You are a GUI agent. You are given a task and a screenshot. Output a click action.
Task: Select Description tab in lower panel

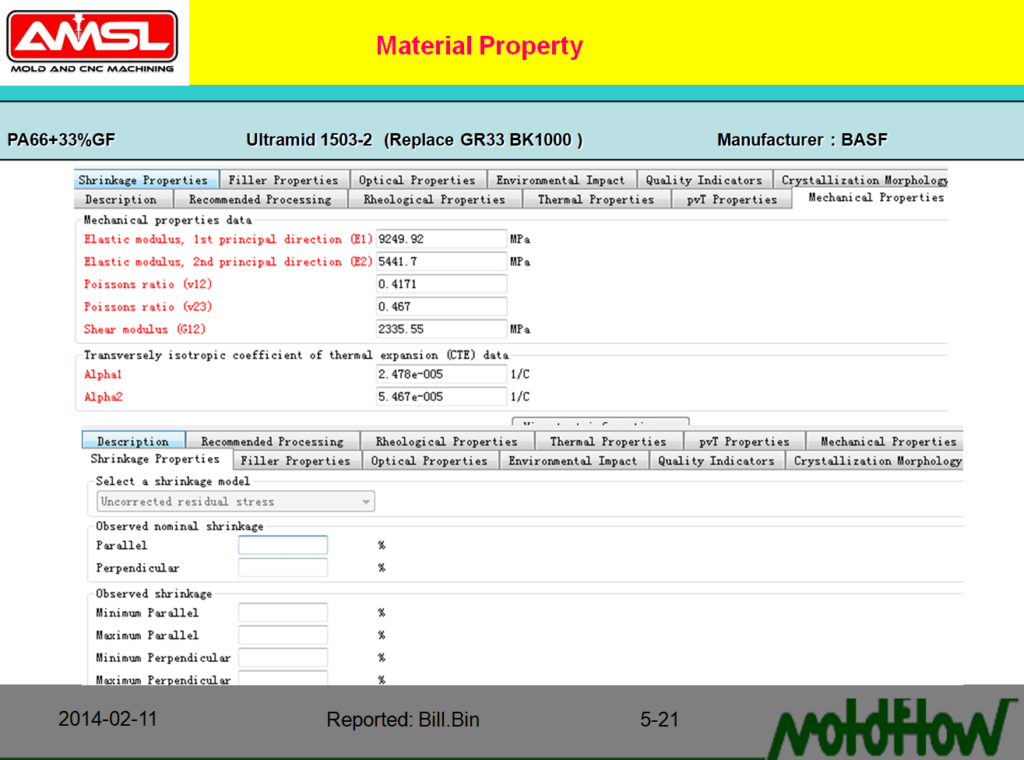[x=133, y=441]
